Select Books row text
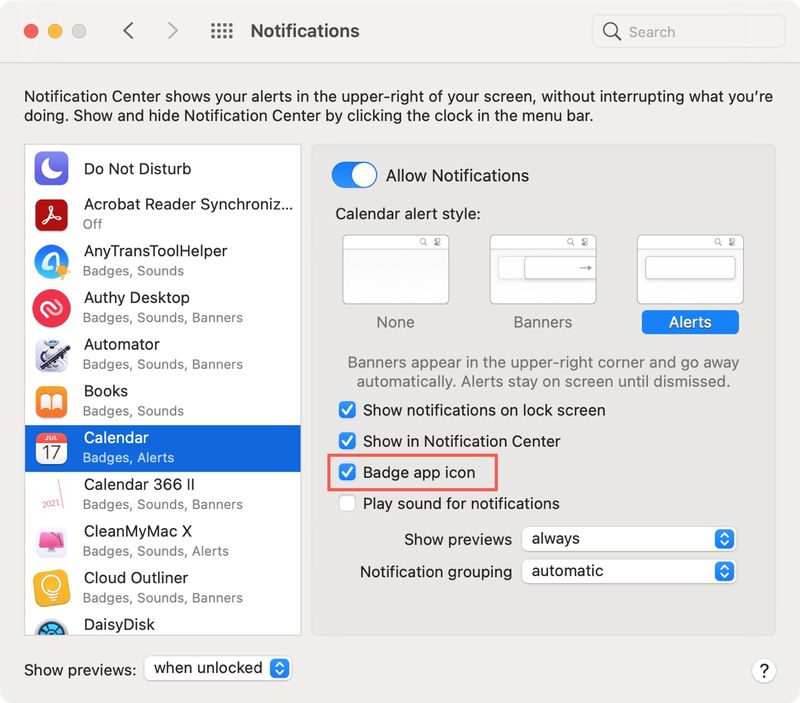 [106, 391]
